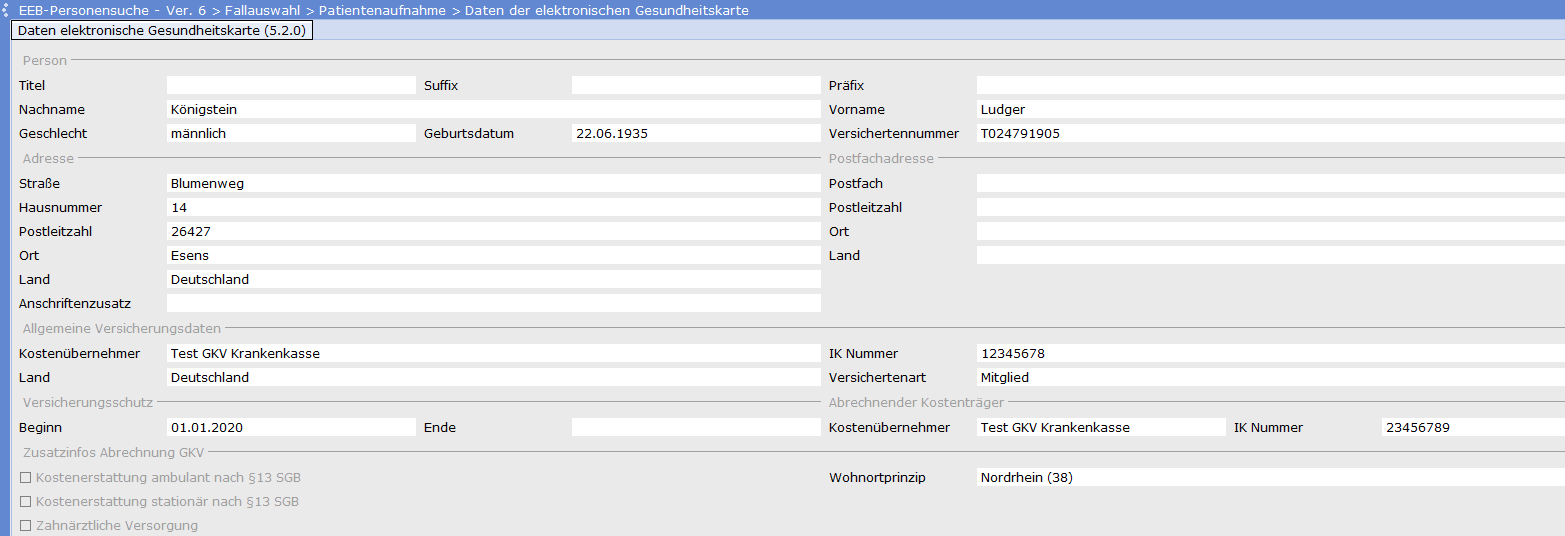Click Hausnummer field showing 14

tap(494, 208)
